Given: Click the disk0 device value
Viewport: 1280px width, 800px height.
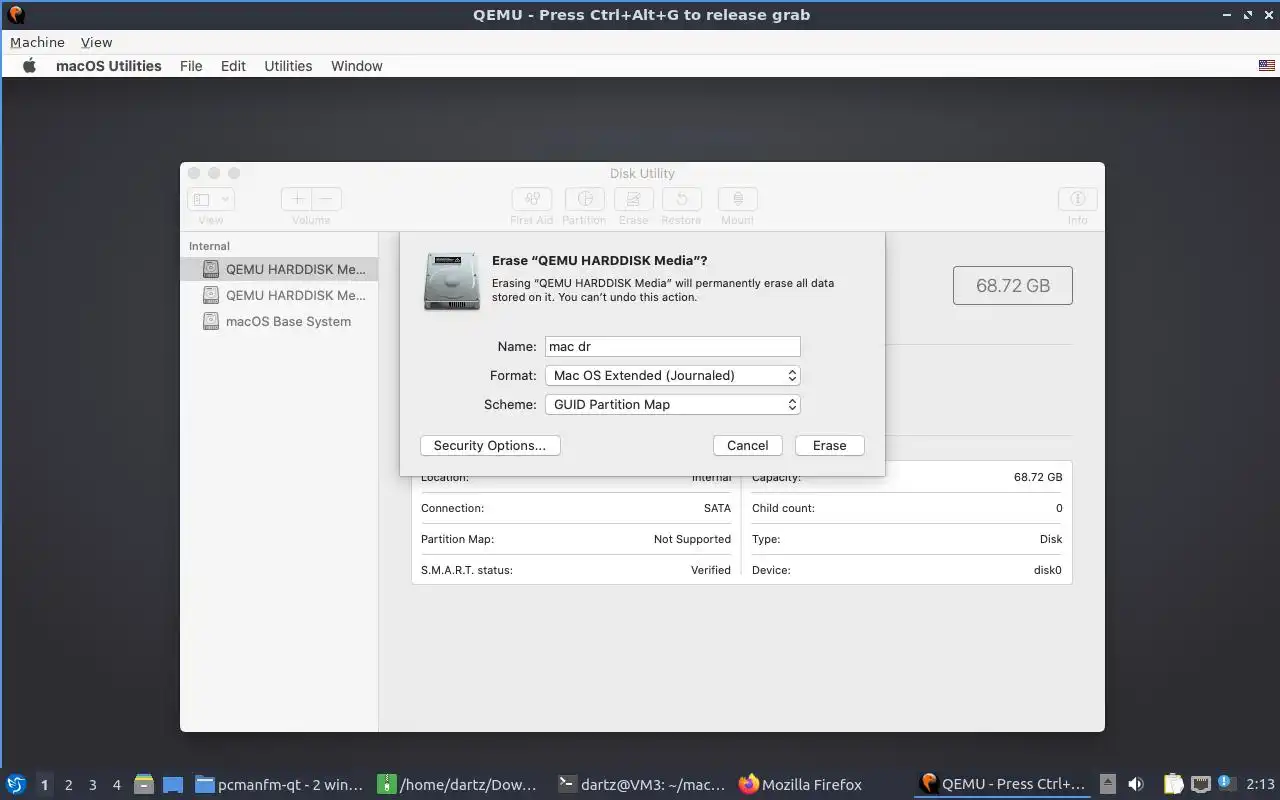Looking at the screenshot, I should click(1047, 570).
